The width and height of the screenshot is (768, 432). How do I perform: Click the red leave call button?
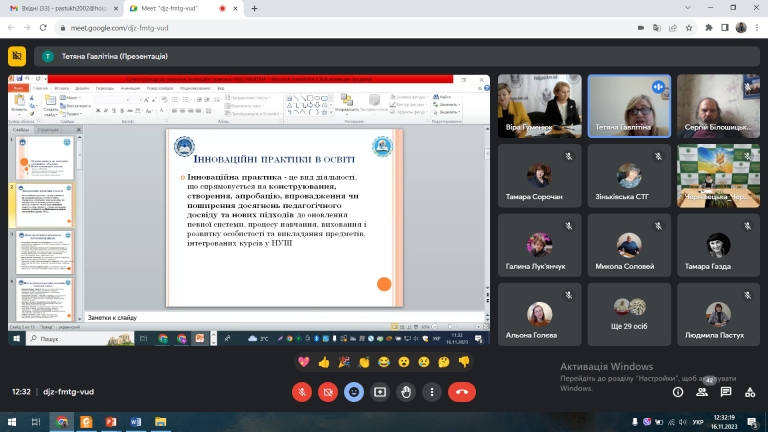point(461,392)
